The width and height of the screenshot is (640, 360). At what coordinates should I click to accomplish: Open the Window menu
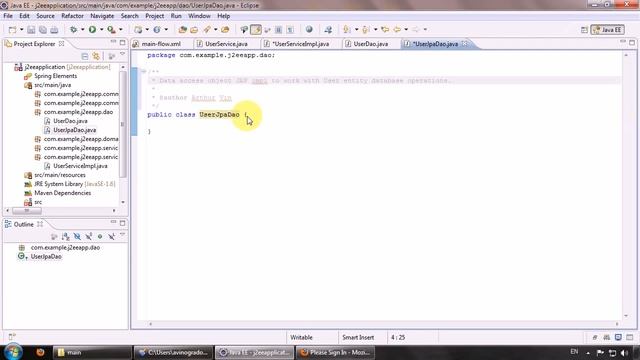point(199,16)
